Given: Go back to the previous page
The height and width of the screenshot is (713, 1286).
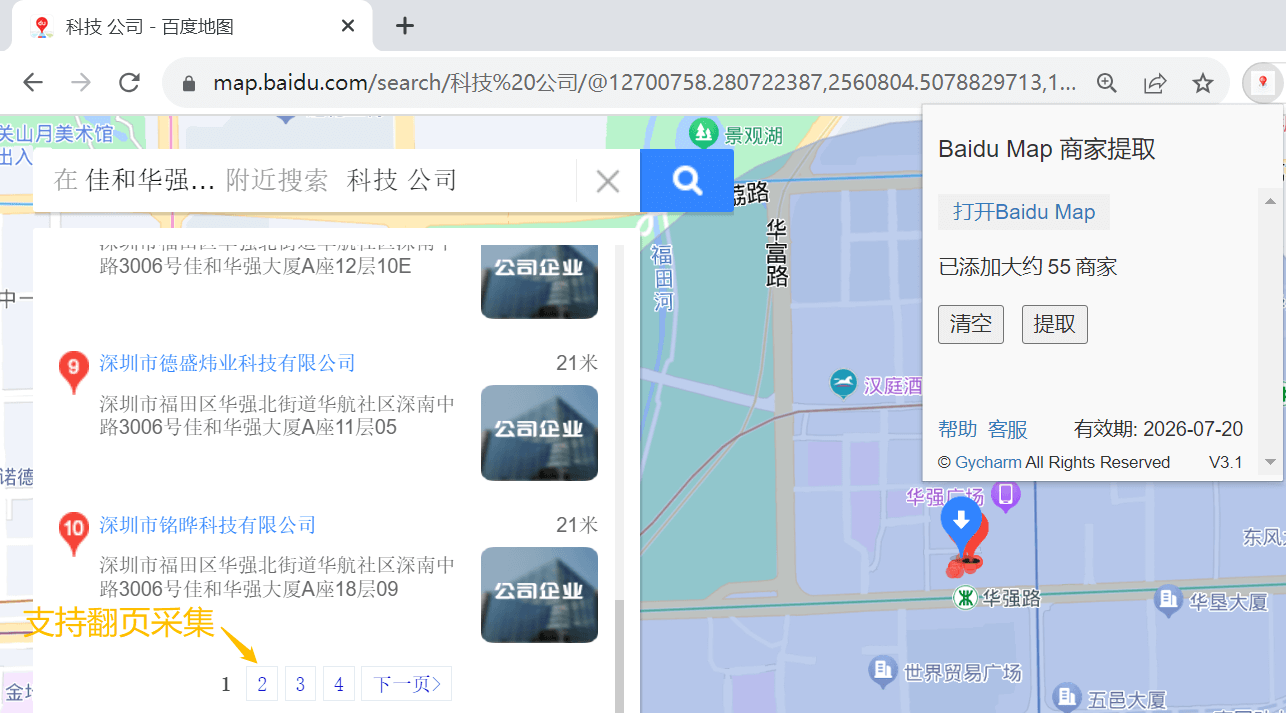Looking at the screenshot, I should pyautogui.click(x=33, y=83).
